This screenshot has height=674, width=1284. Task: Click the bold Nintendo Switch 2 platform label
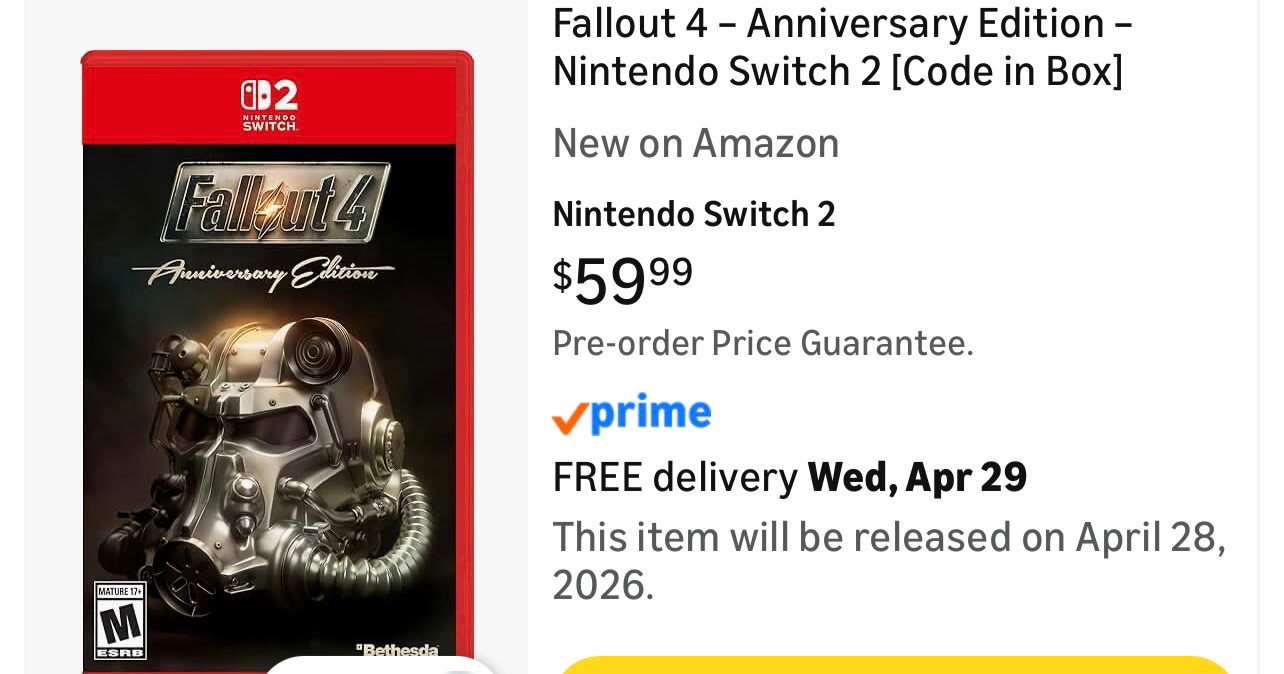(x=693, y=214)
